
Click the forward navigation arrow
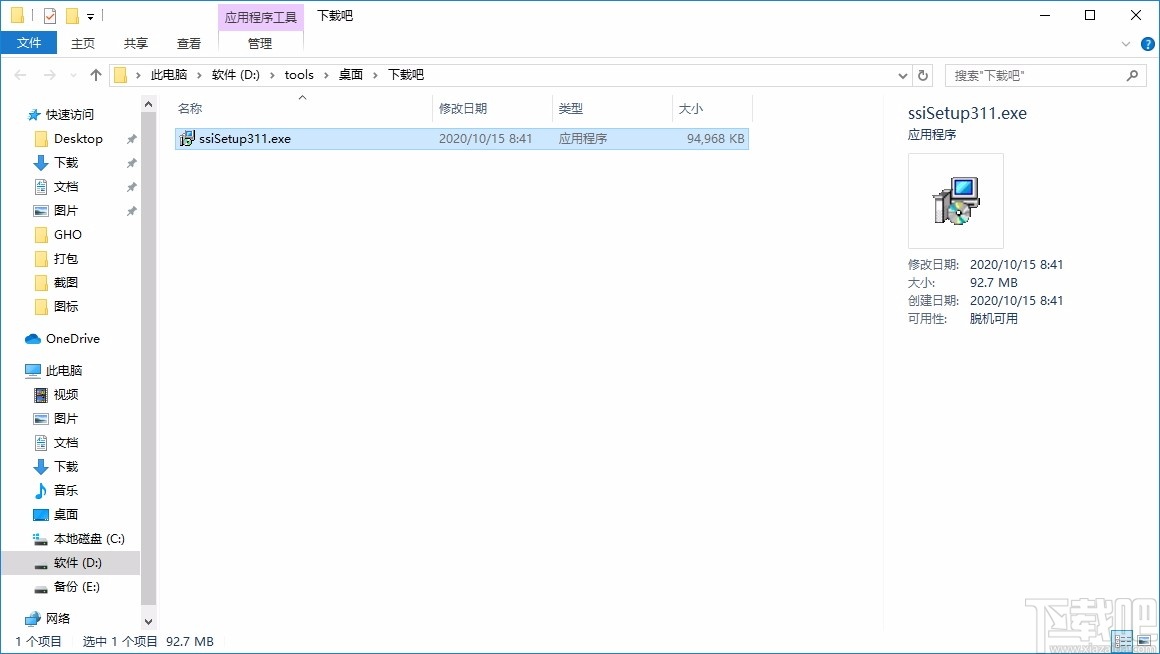49,74
